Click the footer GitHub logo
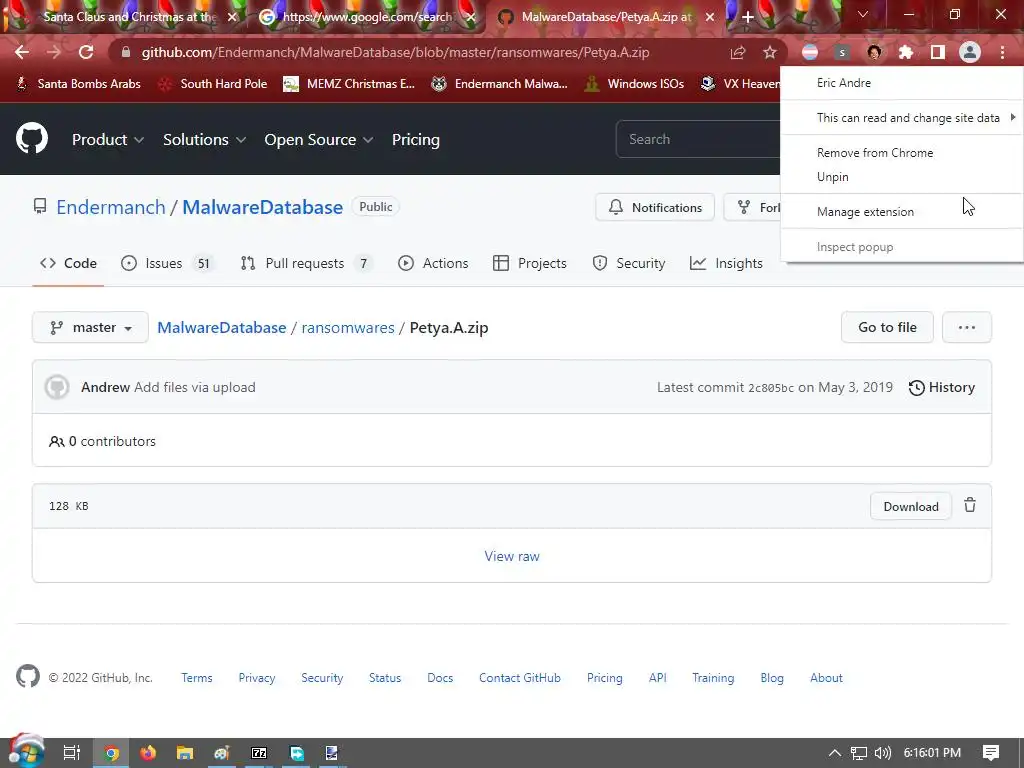Screen dimensions: 1024x768 (27, 677)
